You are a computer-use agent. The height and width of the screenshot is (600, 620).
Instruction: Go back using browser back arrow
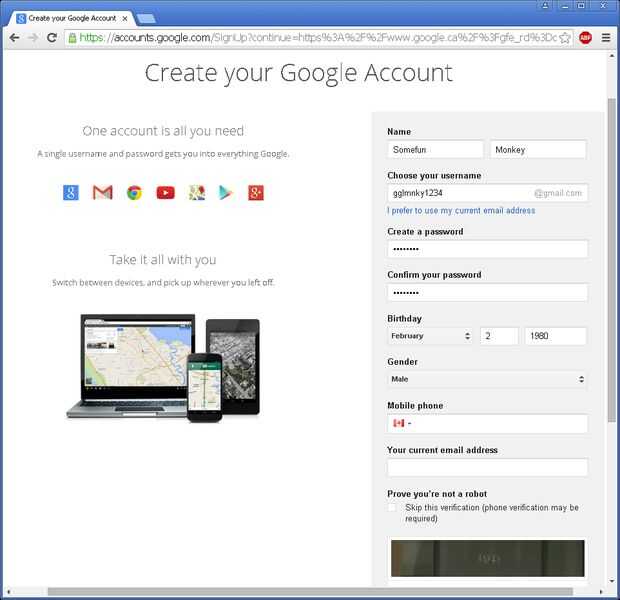[x=14, y=38]
